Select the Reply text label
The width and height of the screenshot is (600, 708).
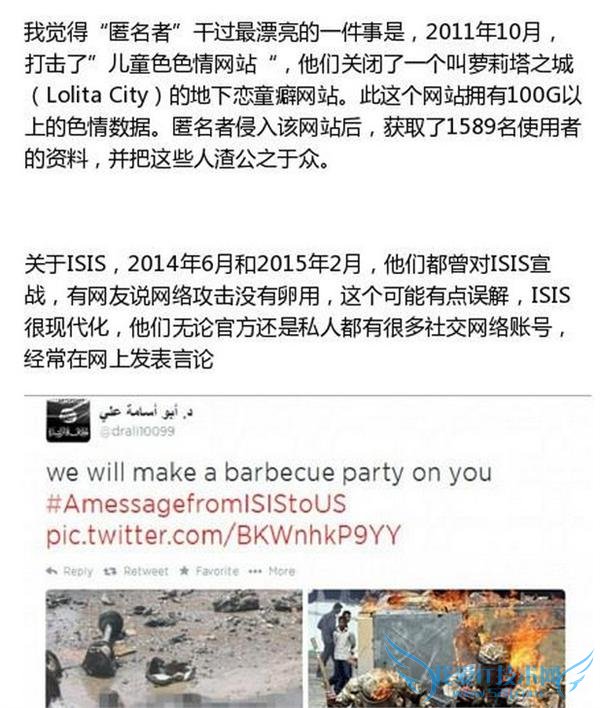[x=78, y=571]
